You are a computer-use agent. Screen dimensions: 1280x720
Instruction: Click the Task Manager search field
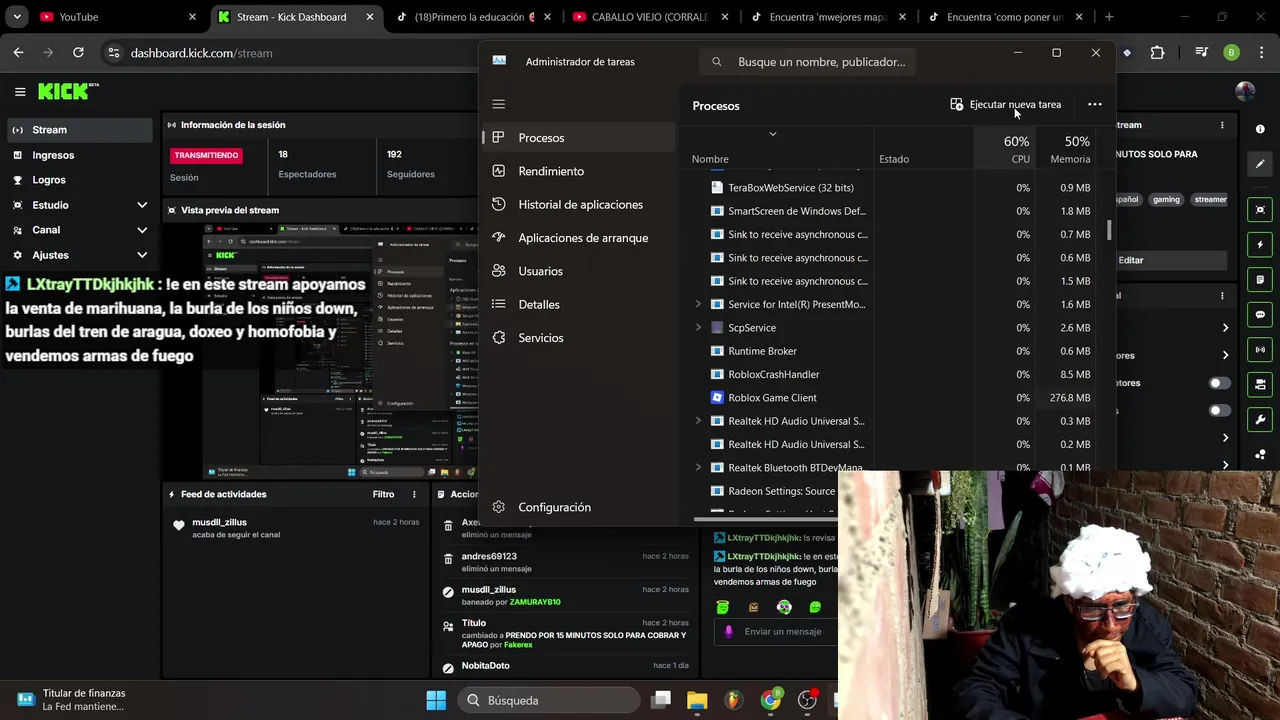[806, 62]
